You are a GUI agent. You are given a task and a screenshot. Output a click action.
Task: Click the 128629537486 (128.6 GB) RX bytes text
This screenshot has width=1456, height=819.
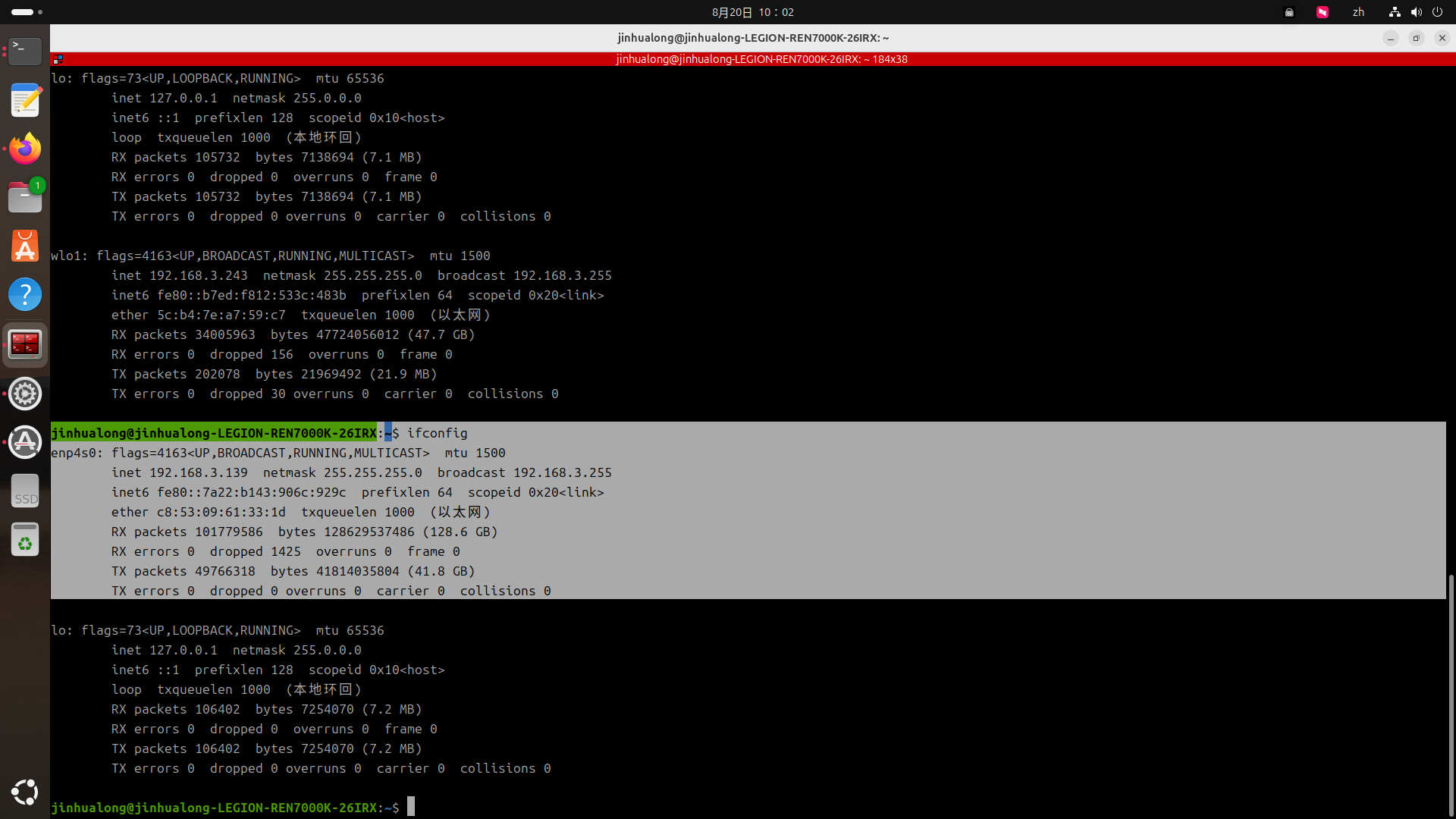click(x=410, y=532)
